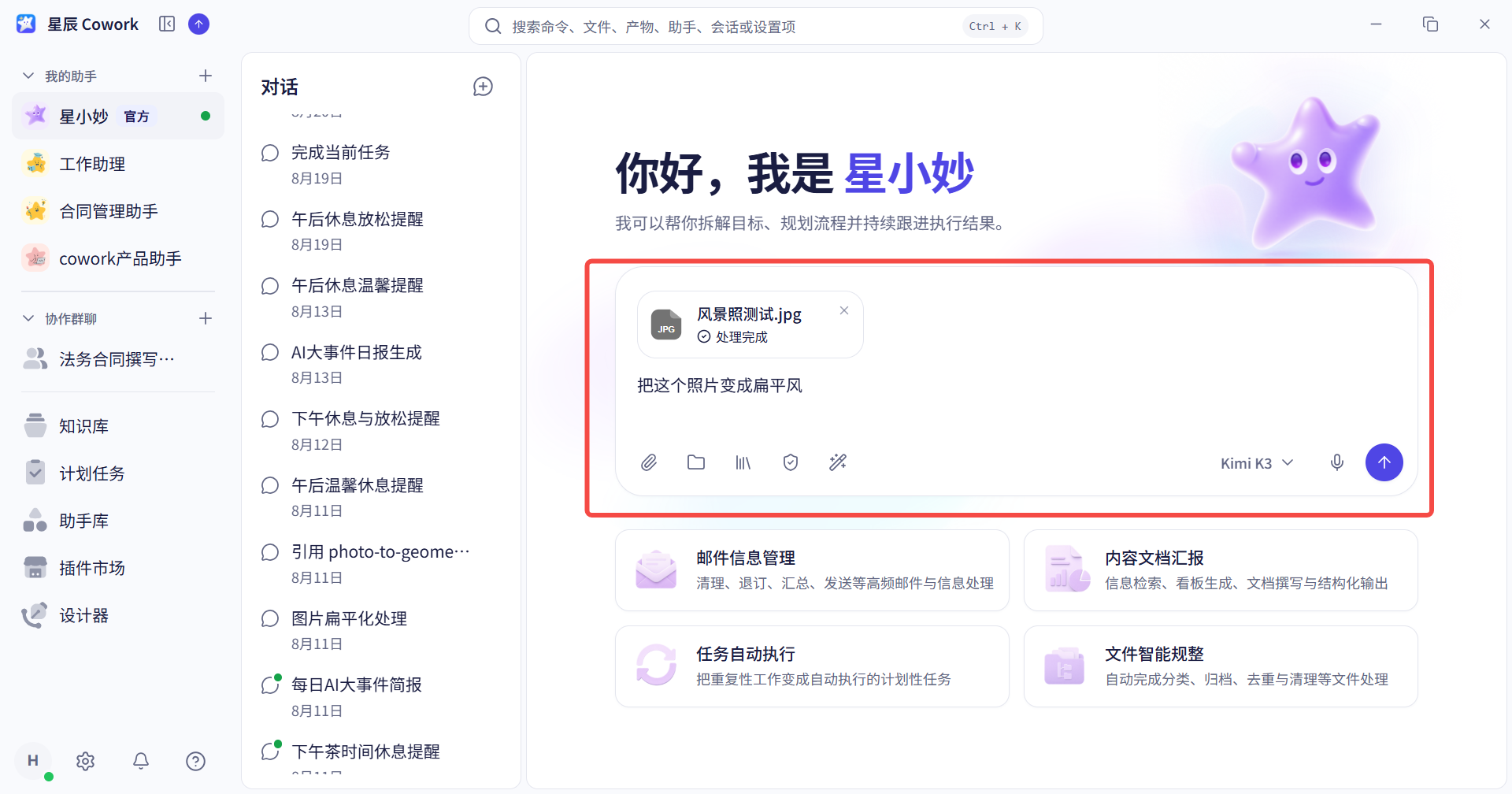Start voice input with the microphone icon
The height and width of the screenshot is (794, 1512).
1337,462
